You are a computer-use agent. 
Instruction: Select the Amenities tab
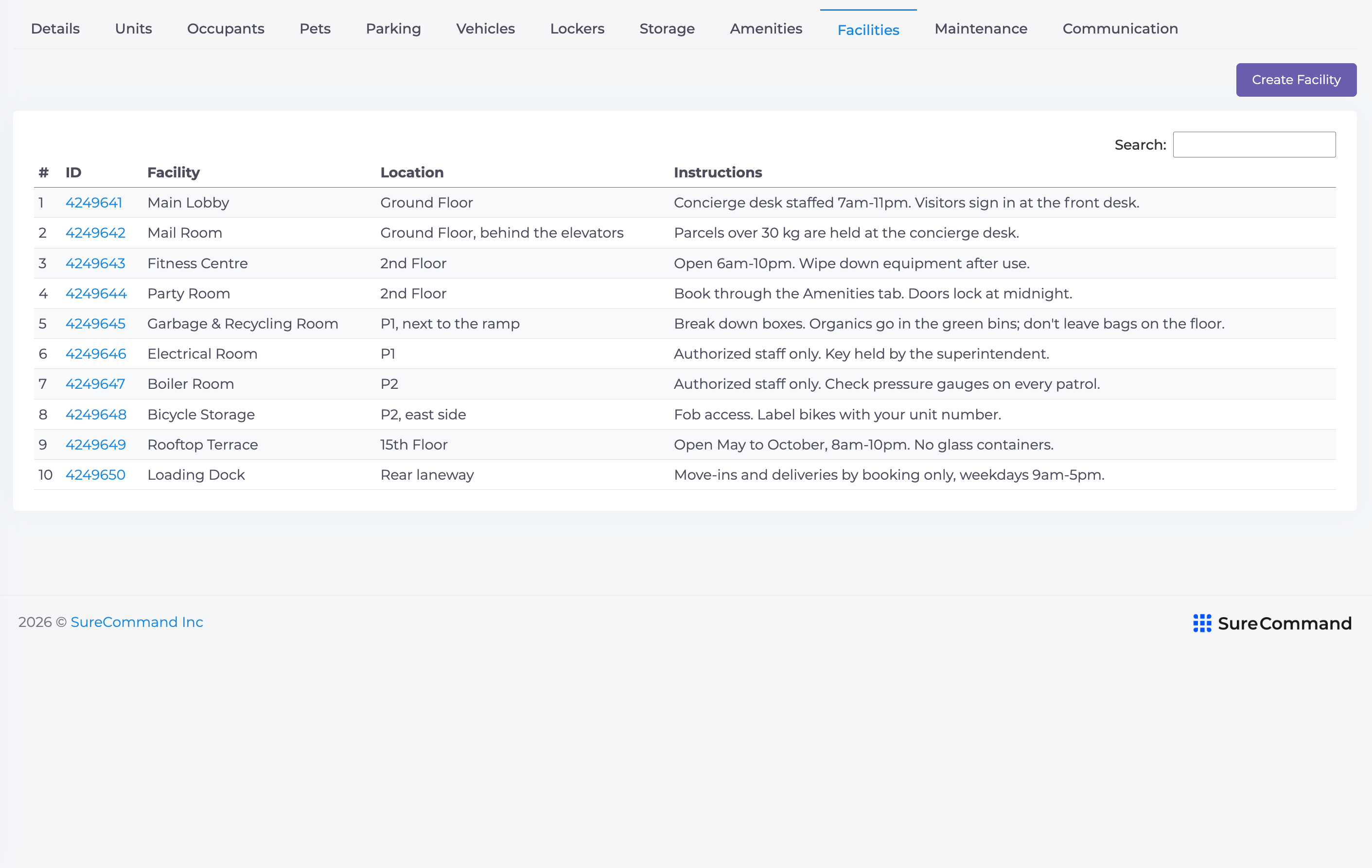tap(766, 29)
